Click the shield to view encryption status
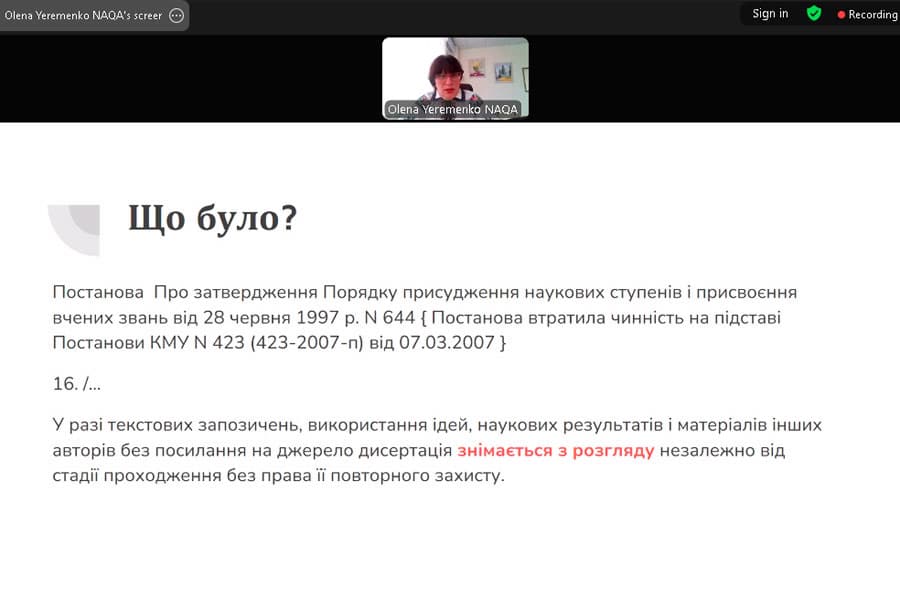The width and height of the screenshot is (900, 600). pos(814,13)
